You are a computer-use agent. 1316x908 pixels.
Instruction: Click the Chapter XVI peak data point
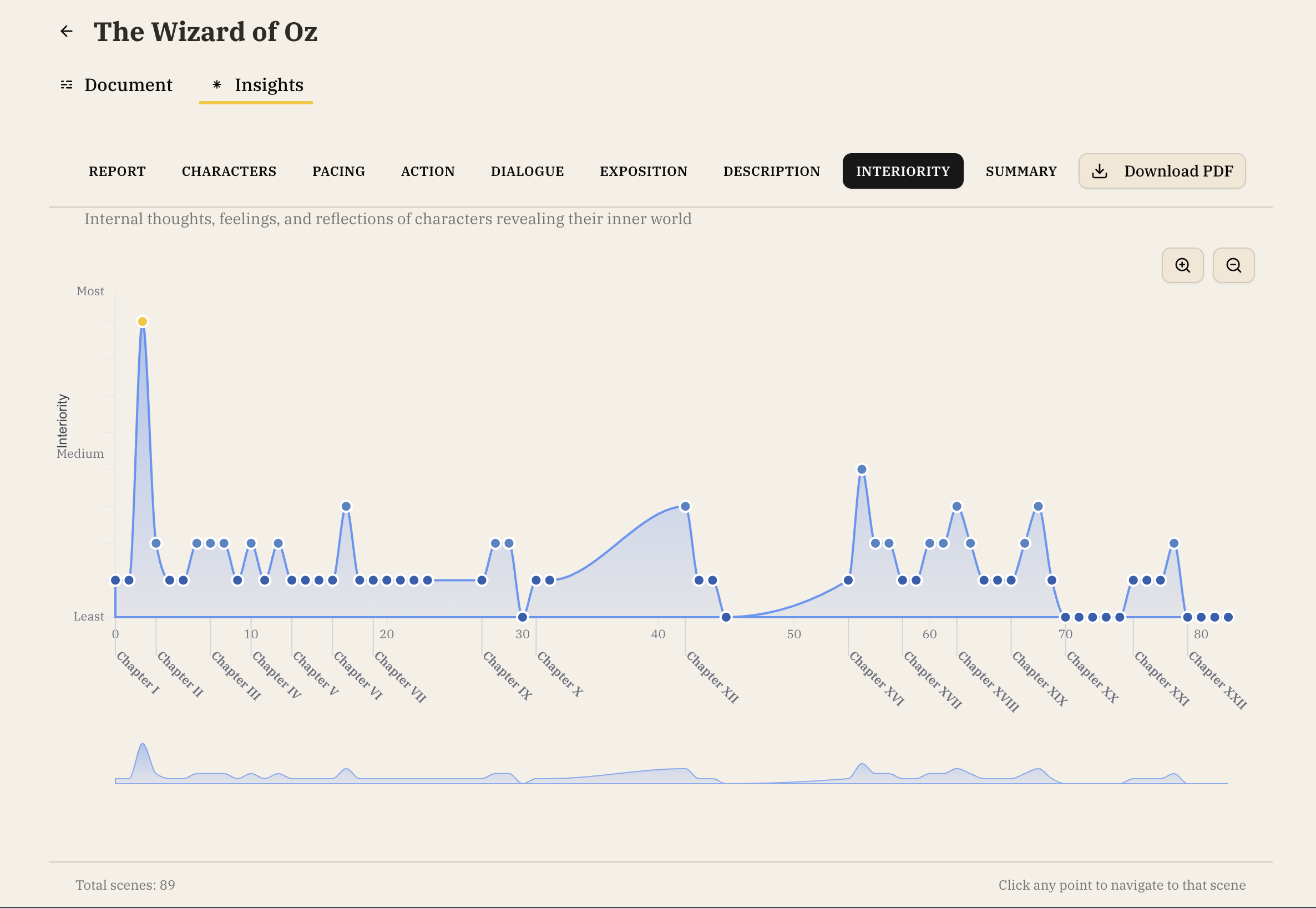coord(861,470)
